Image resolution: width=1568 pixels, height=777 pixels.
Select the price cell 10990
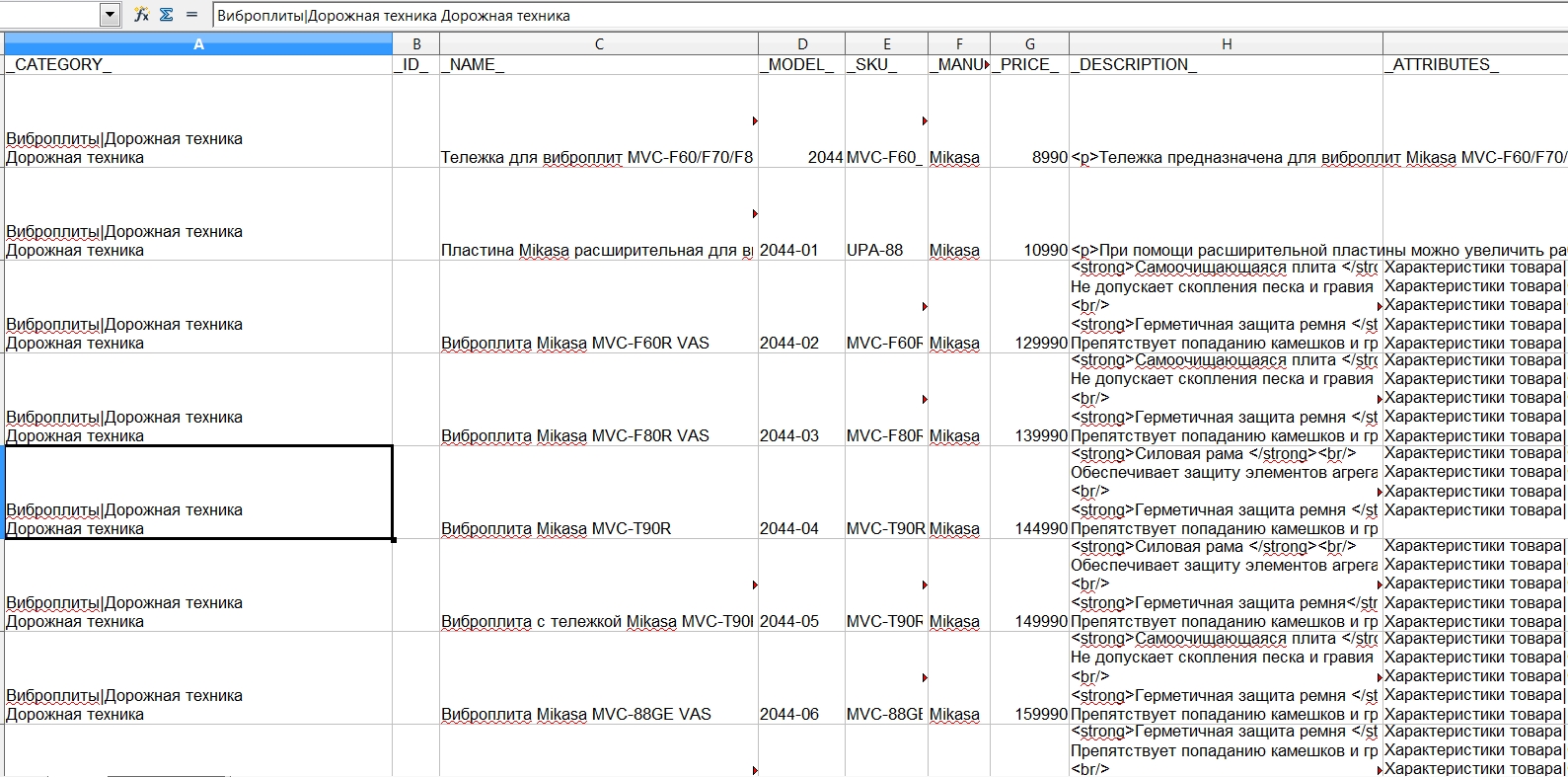pos(1030,213)
